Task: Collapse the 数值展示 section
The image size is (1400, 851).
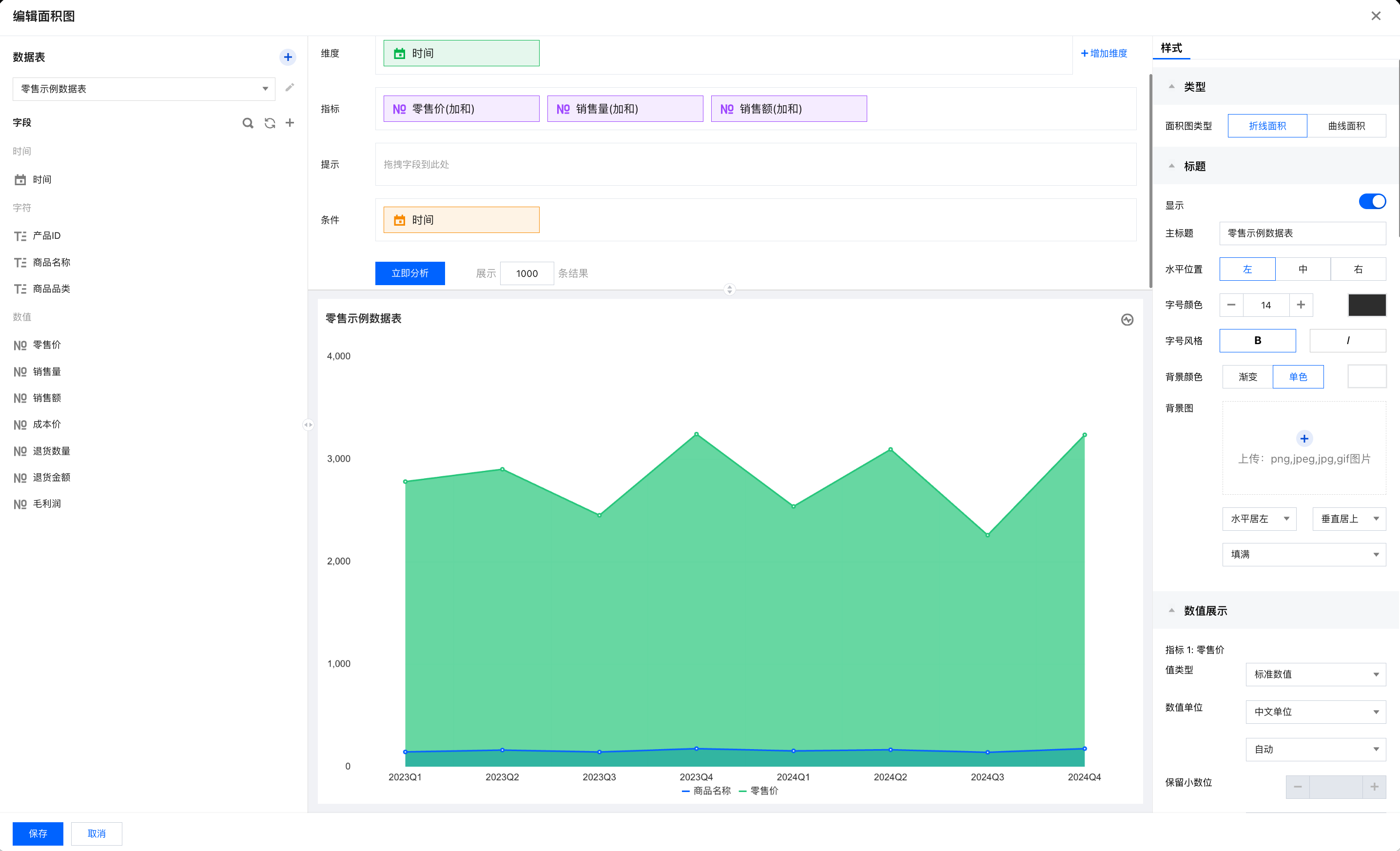Action: click(x=1171, y=611)
